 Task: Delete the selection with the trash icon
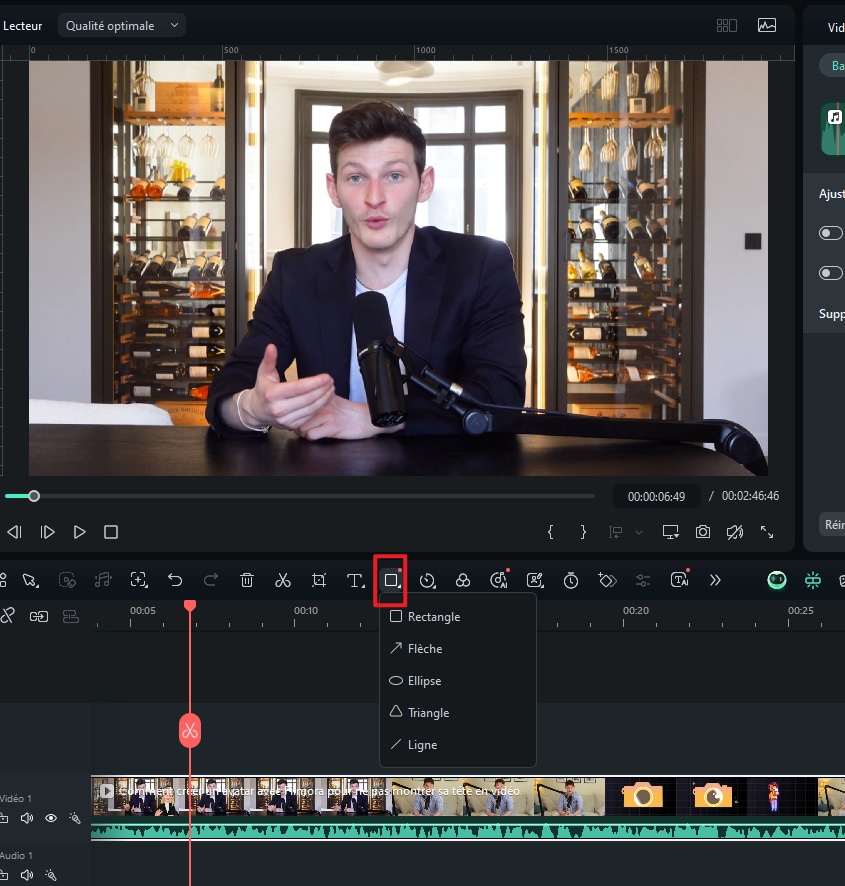[246, 580]
